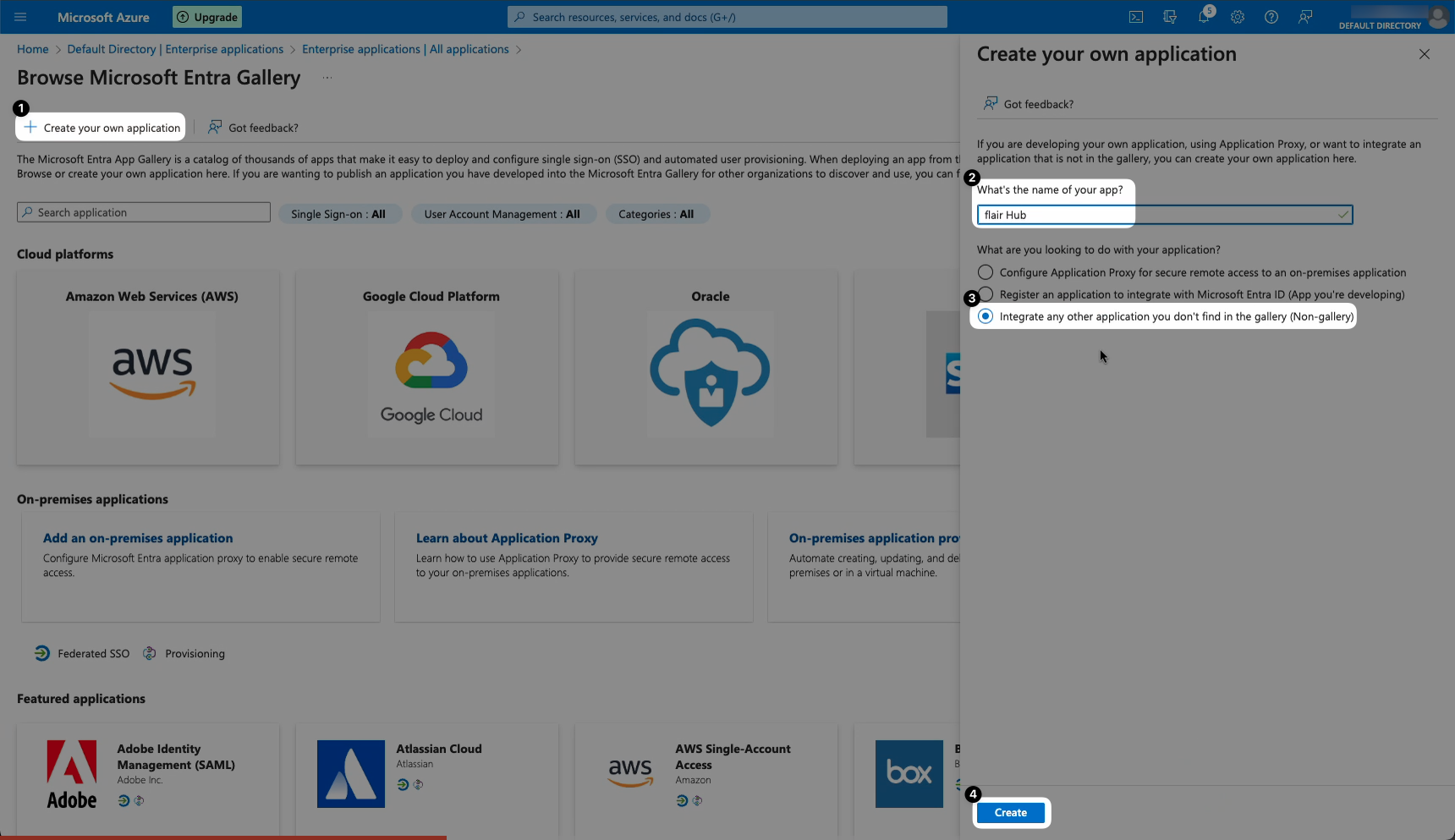The width and height of the screenshot is (1455, 840).
Task: Select Register an application radio option
Action: coord(986,294)
